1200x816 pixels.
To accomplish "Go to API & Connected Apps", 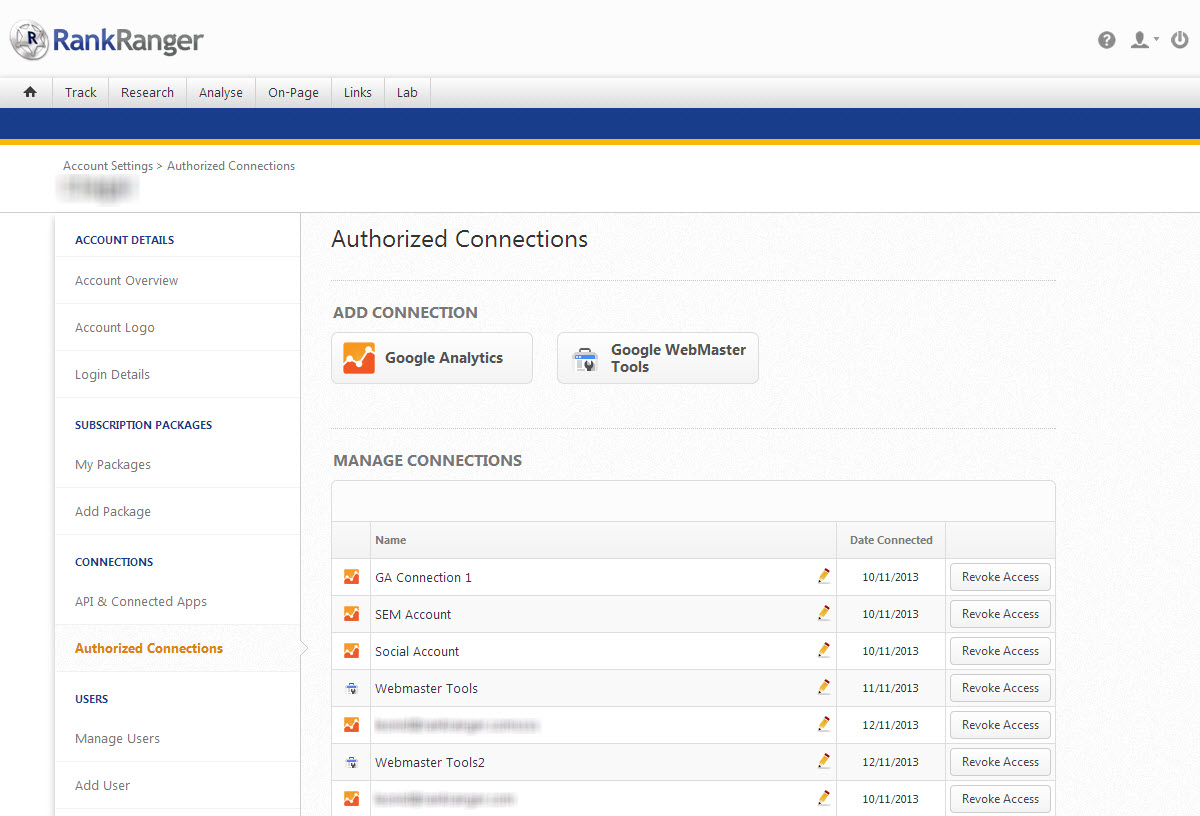I will pos(141,602).
